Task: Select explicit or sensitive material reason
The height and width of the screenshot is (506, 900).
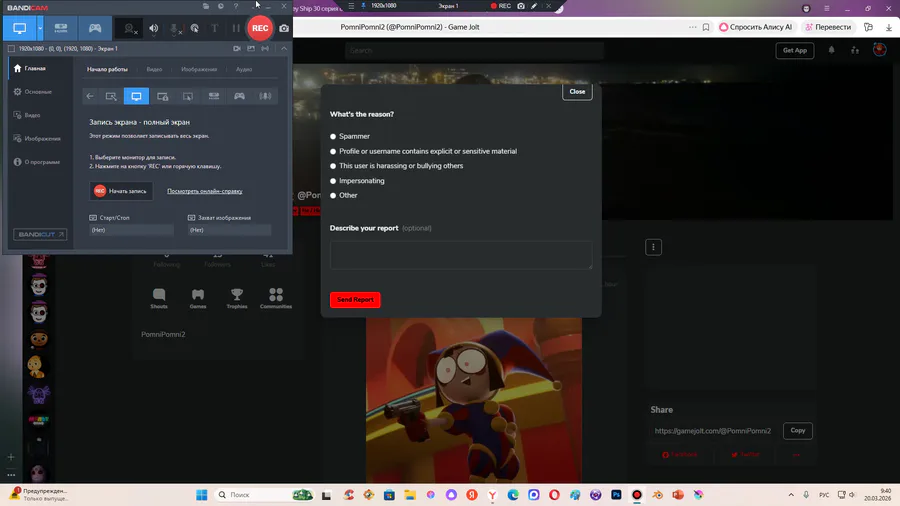Action: 333,151
